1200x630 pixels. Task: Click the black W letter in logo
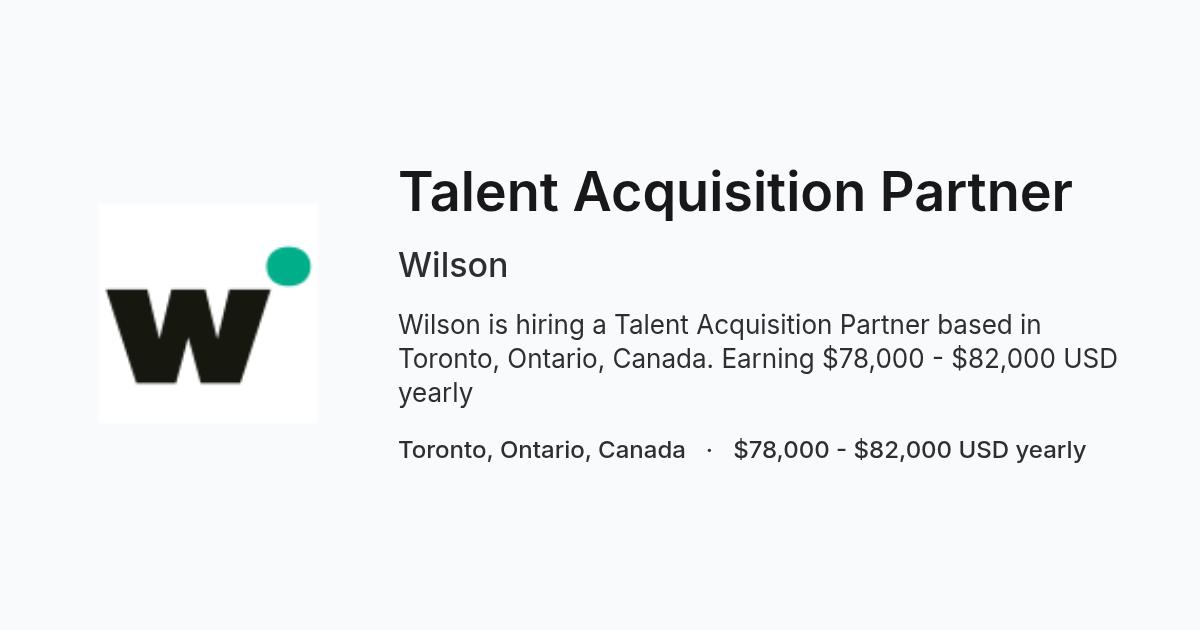[x=188, y=337]
